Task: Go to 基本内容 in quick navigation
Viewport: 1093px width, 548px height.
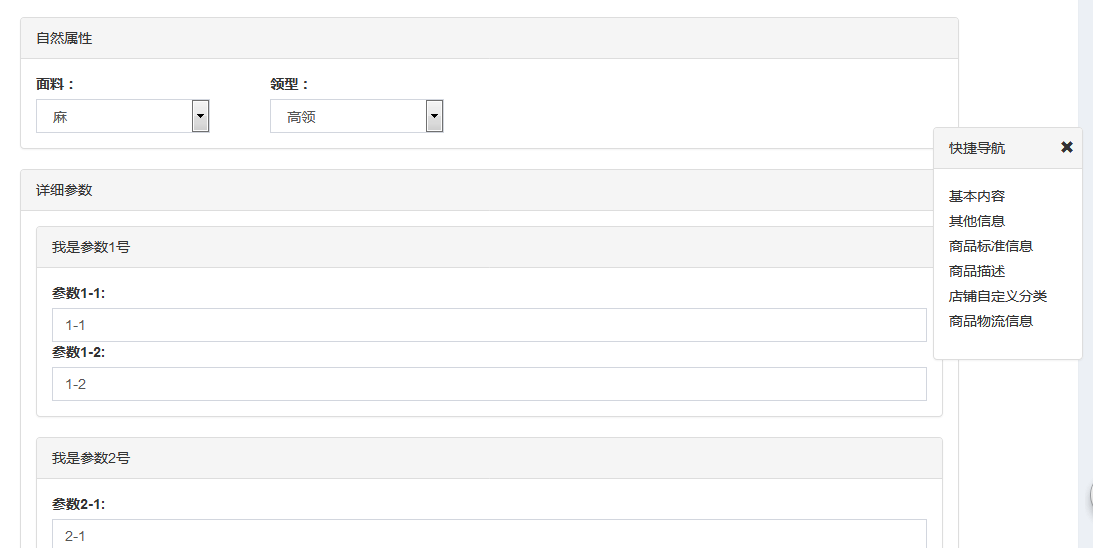Action: [977, 196]
